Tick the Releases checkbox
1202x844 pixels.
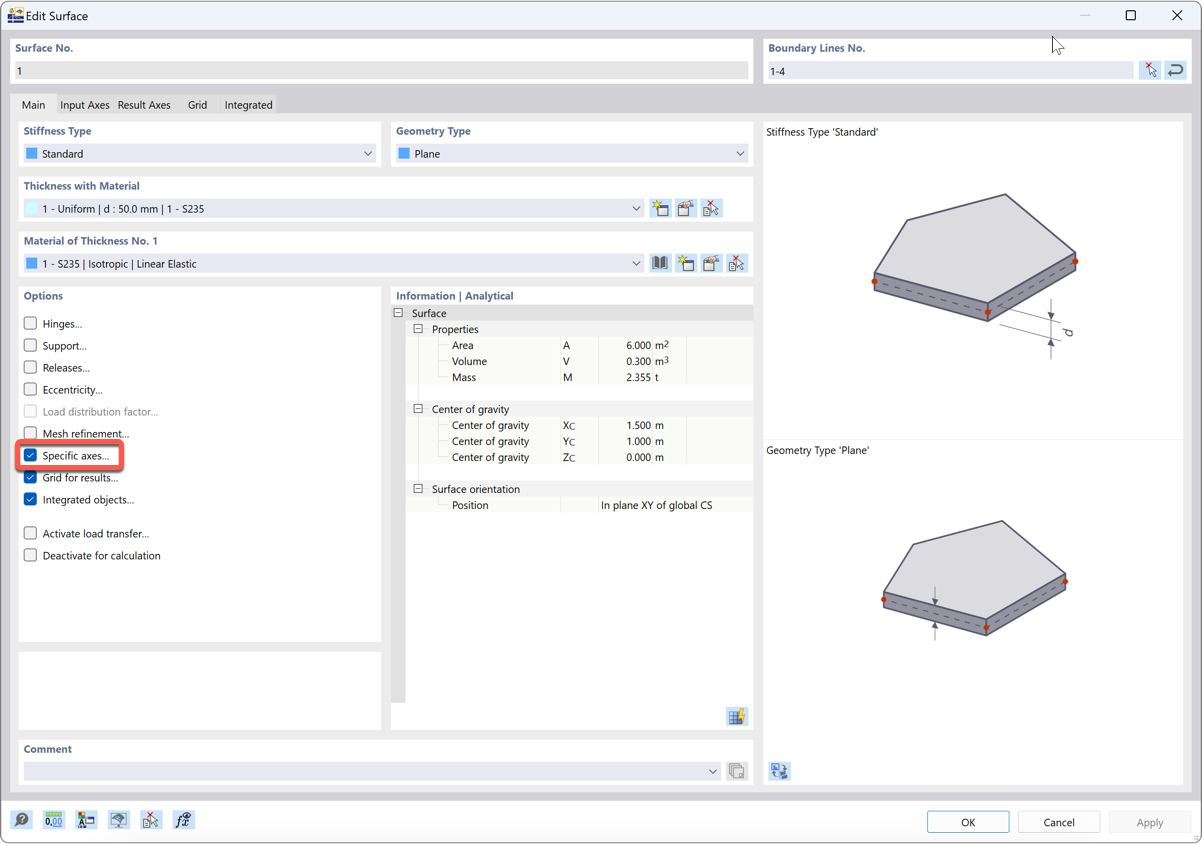click(x=30, y=367)
